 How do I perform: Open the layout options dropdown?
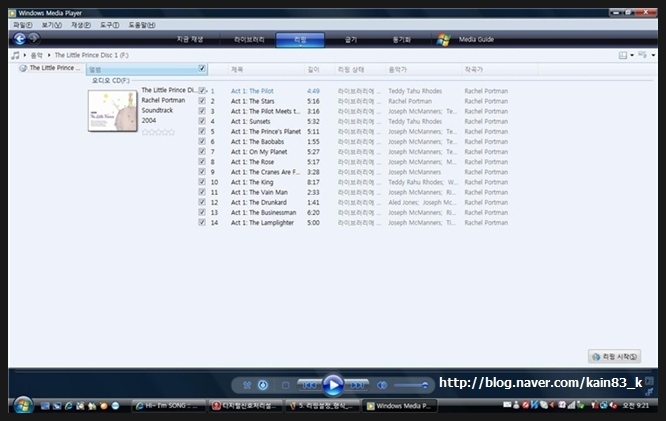(632, 55)
